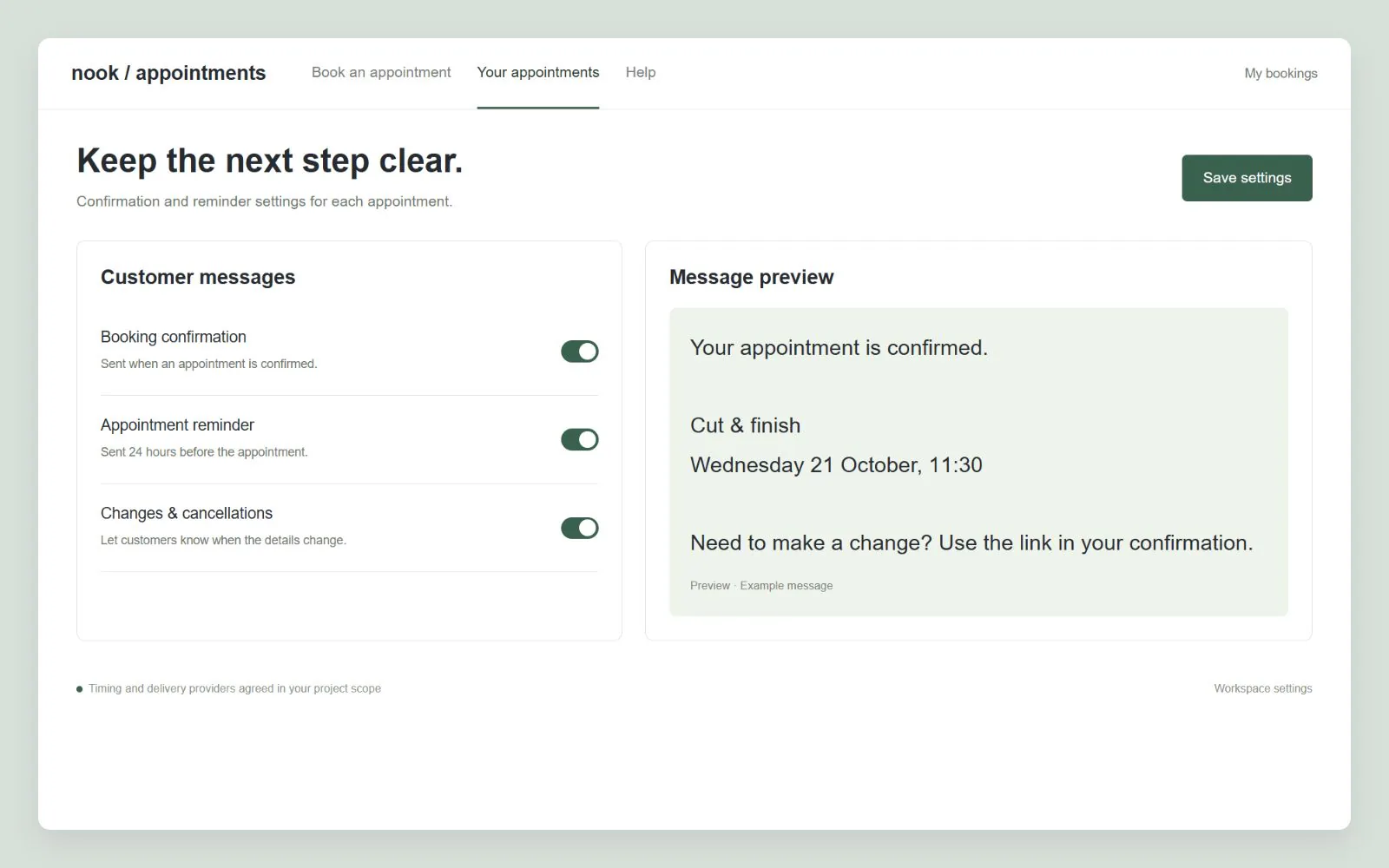Viewport: 1389px width, 868px height.
Task: Click the 'Appointment reminder' label
Action: coord(177,425)
